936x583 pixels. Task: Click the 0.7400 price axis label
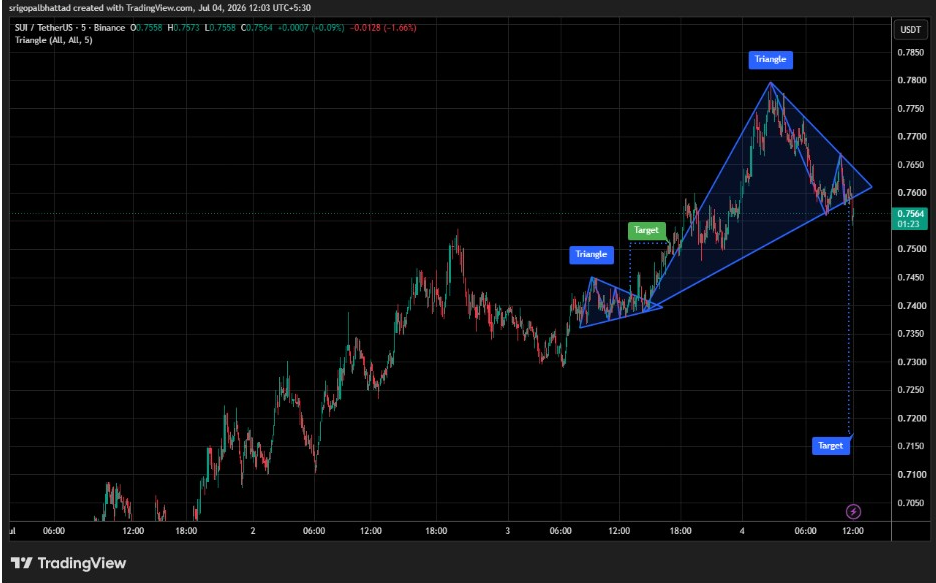(x=912, y=306)
